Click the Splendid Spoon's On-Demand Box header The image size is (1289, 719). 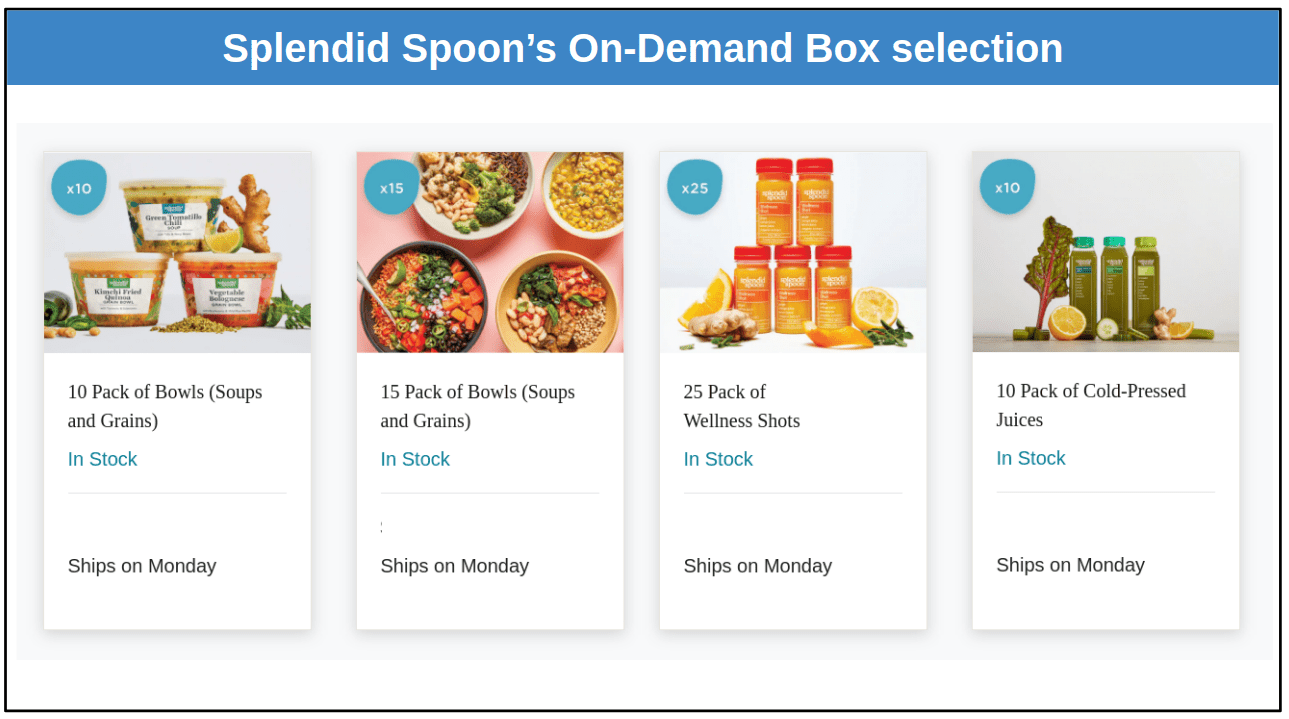[x=643, y=48]
